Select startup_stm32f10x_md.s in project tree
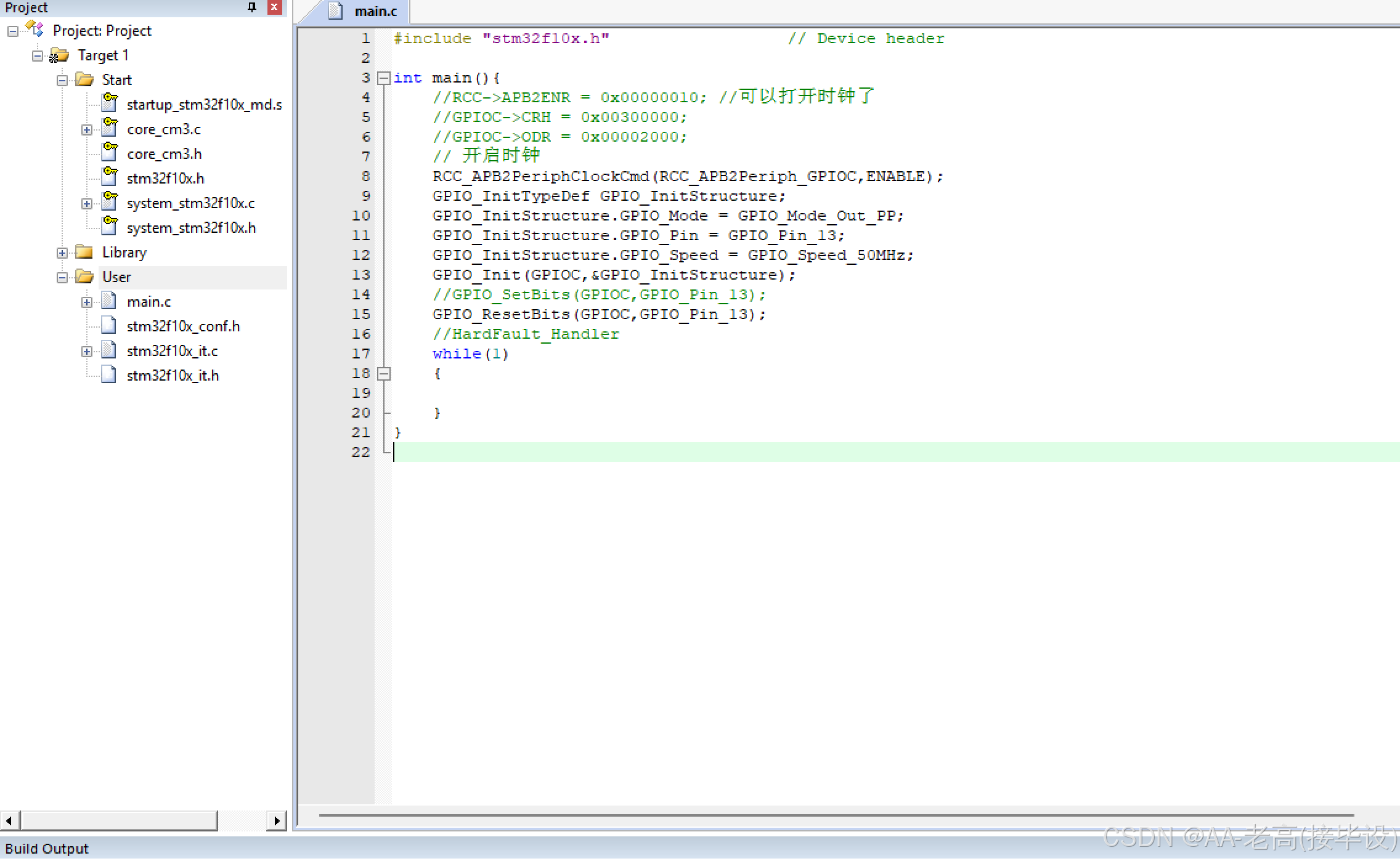 (x=205, y=105)
